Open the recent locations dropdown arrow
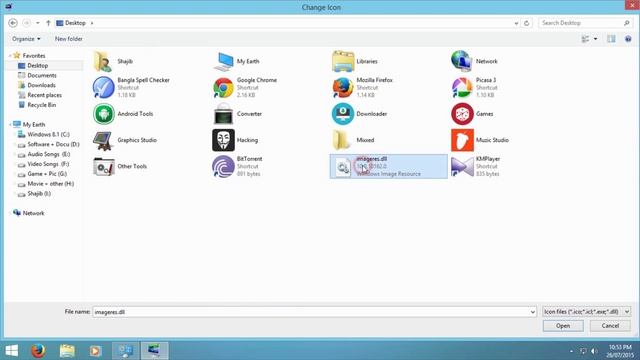640x360 pixels. [38, 23]
